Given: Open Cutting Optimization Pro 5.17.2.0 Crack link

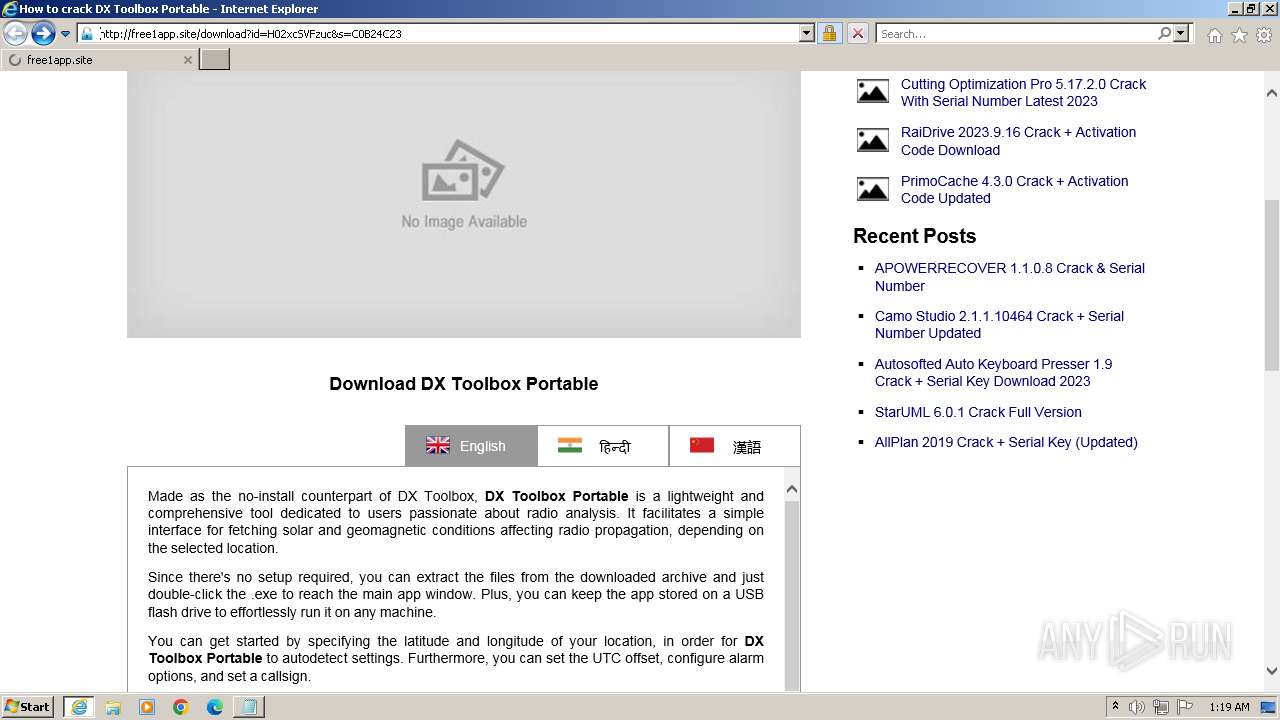Looking at the screenshot, I should pyautogui.click(x=1023, y=93).
